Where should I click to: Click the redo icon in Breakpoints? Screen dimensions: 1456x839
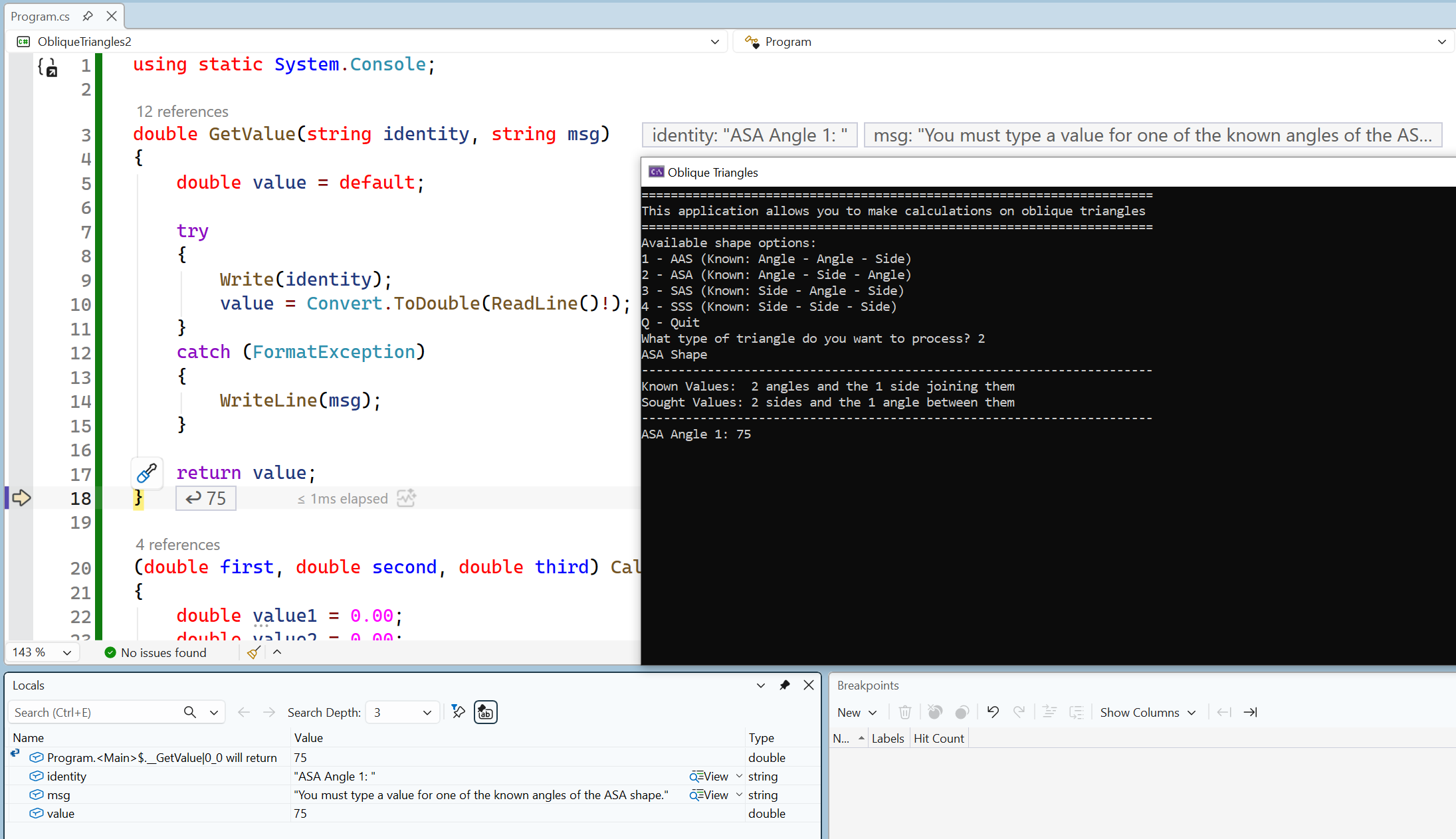click(x=1019, y=712)
